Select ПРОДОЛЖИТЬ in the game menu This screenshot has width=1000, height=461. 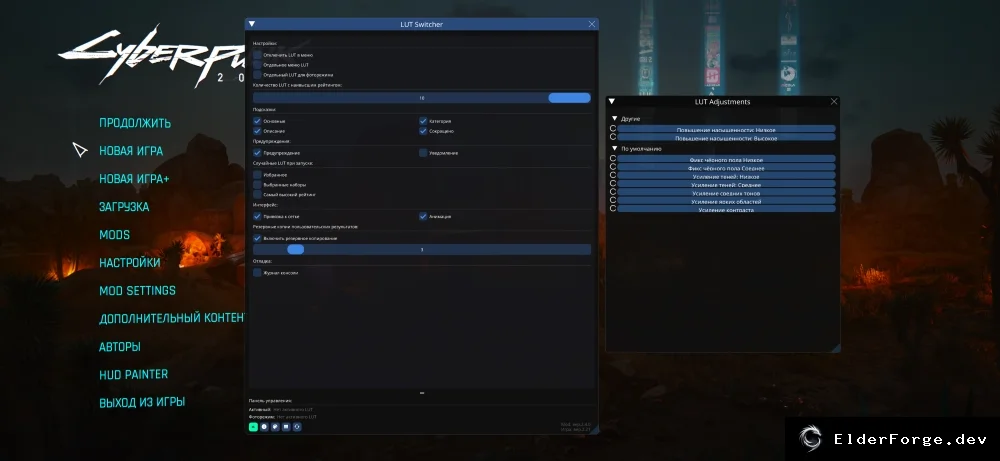[135, 123]
